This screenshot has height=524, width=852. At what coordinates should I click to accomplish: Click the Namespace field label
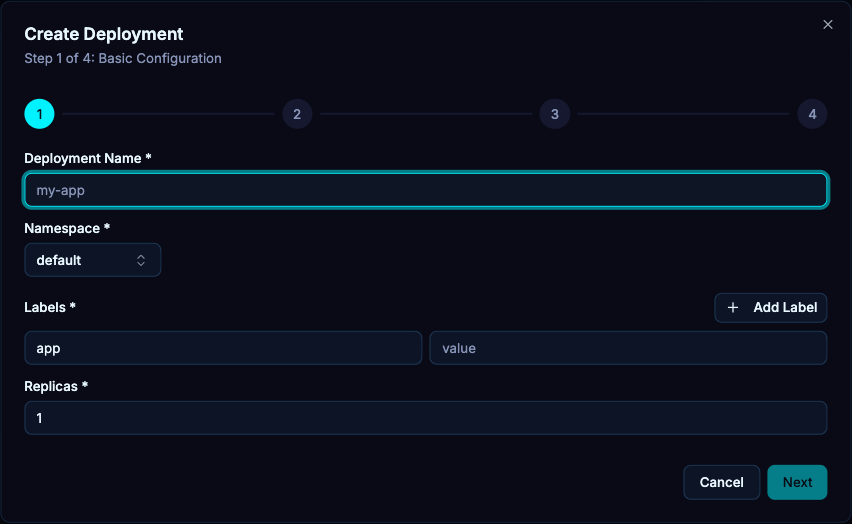[x=67, y=228]
